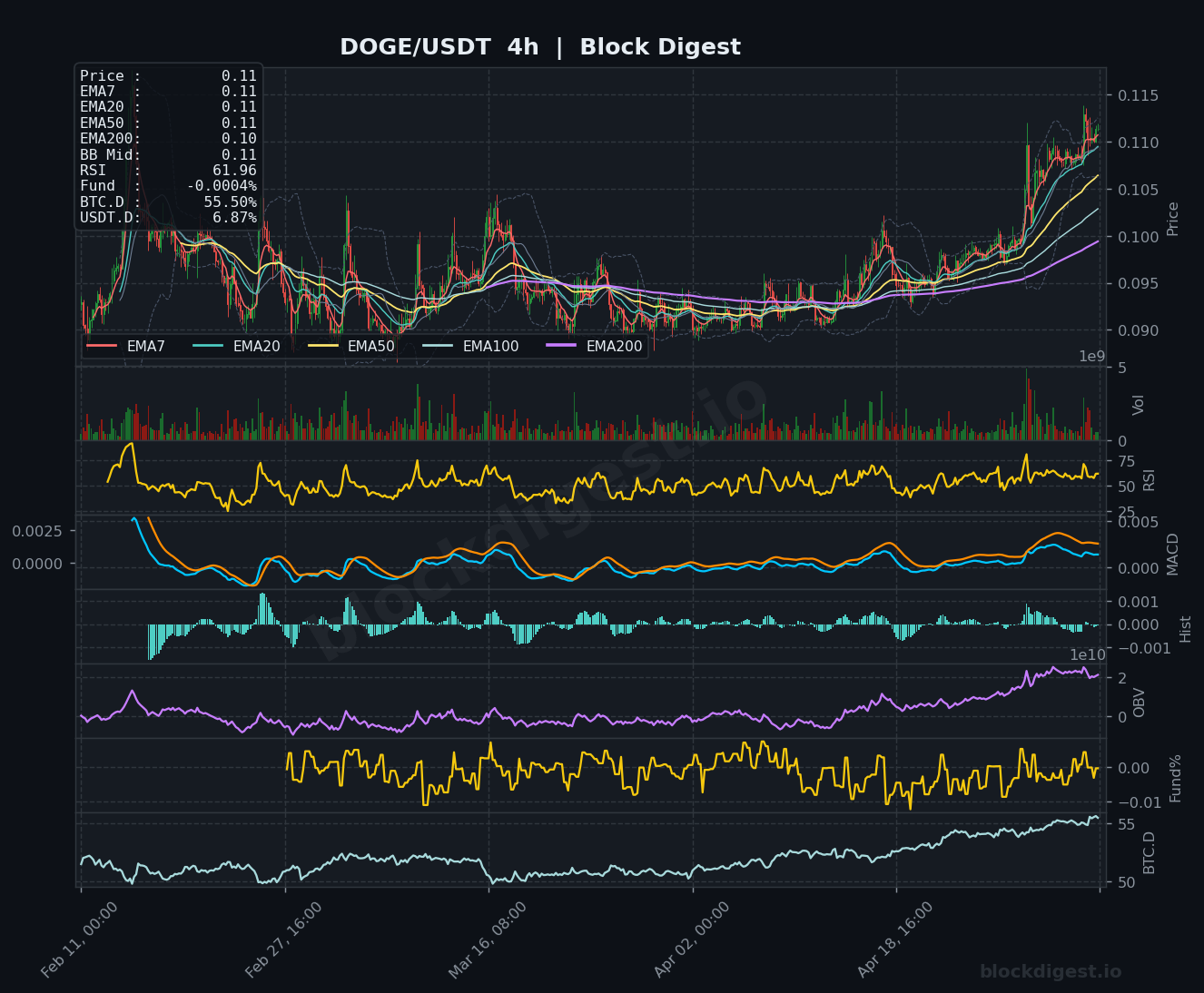Click the "Price" y-axis label
Viewport: 1204px width, 993px height.
[x=1172, y=219]
